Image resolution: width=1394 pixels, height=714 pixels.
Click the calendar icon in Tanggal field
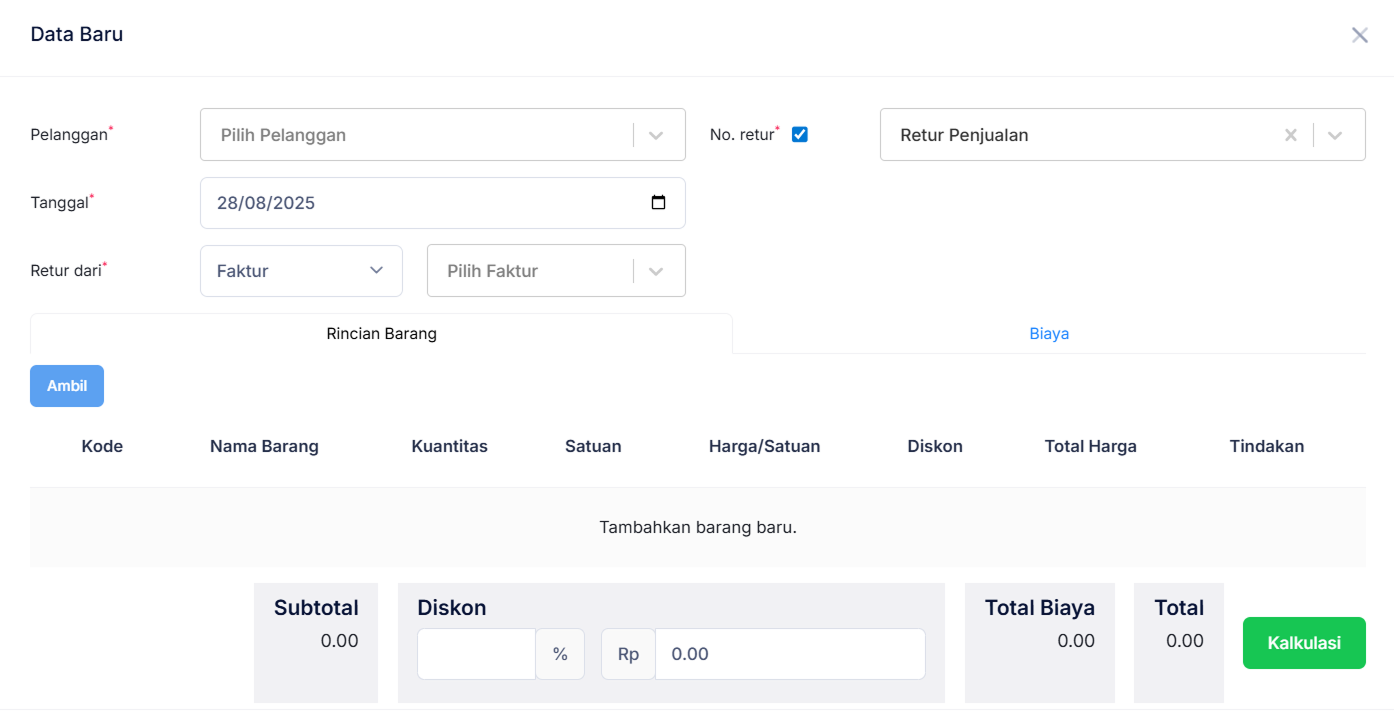click(658, 203)
